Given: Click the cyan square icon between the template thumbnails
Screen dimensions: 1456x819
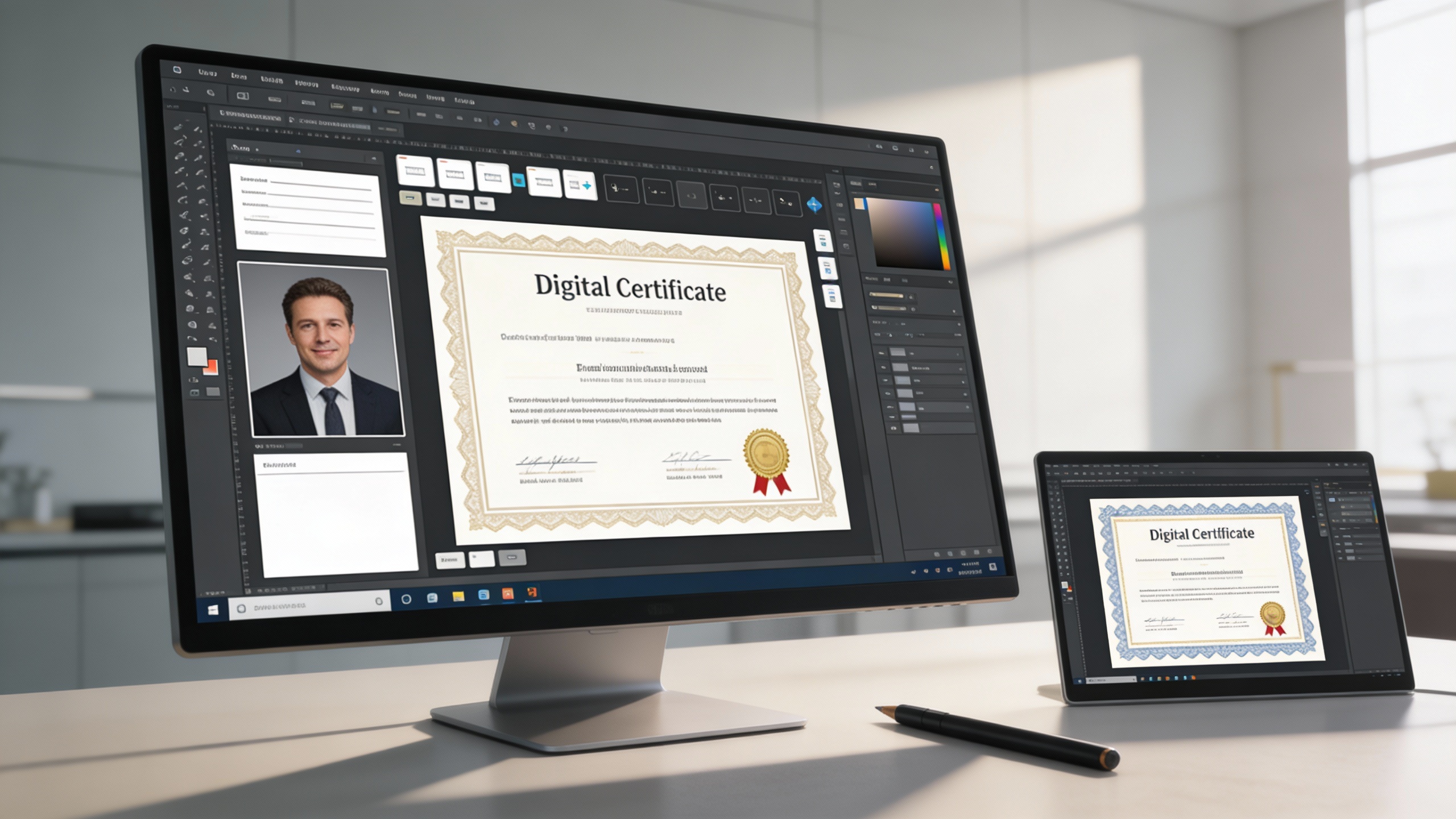Looking at the screenshot, I should 518,180.
